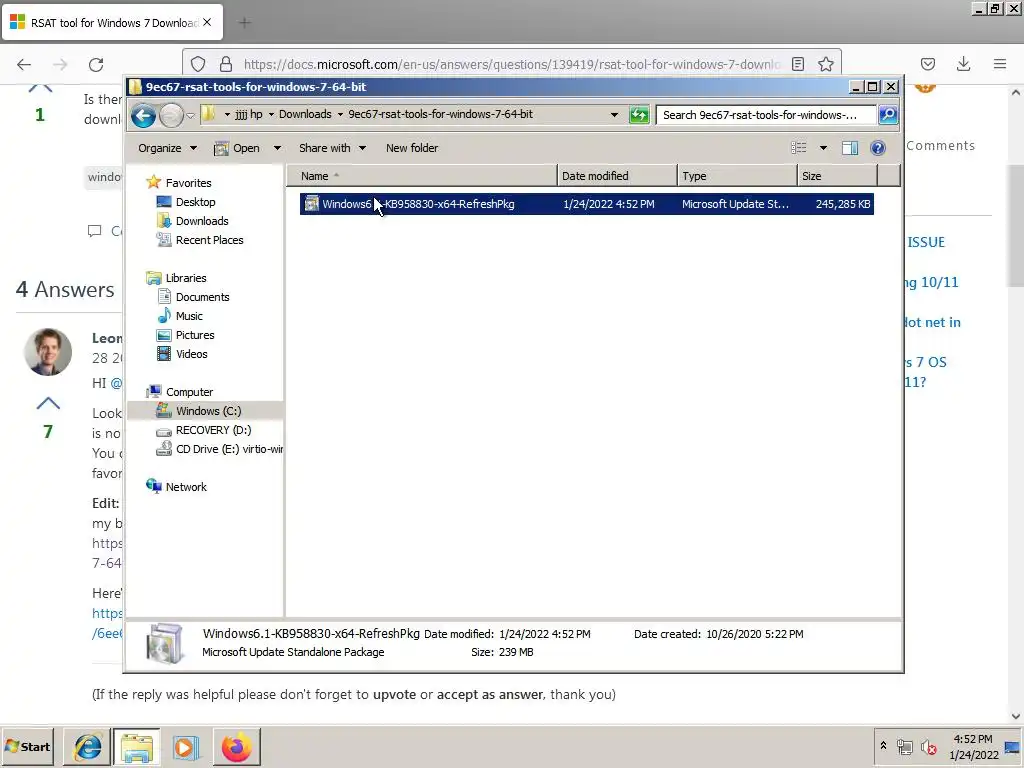This screenshot has height=768, width=1024.
Task: Show hidden system tray icons
Action: (x=883, y=746)
